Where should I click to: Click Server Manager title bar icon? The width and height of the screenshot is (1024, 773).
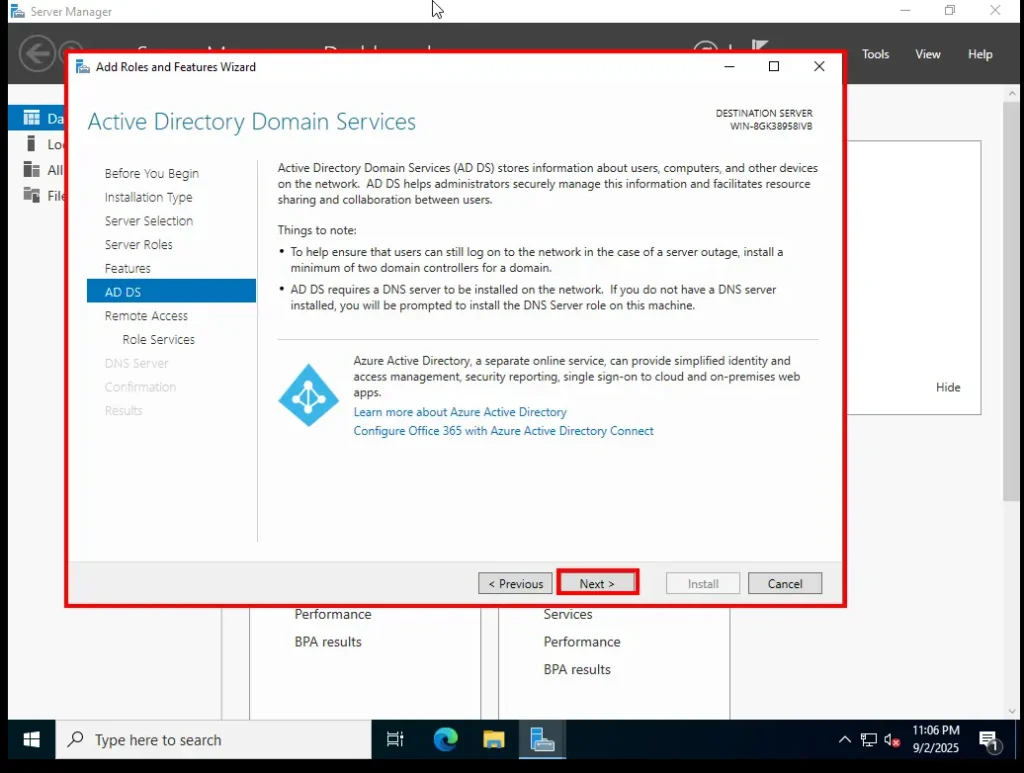18,11
